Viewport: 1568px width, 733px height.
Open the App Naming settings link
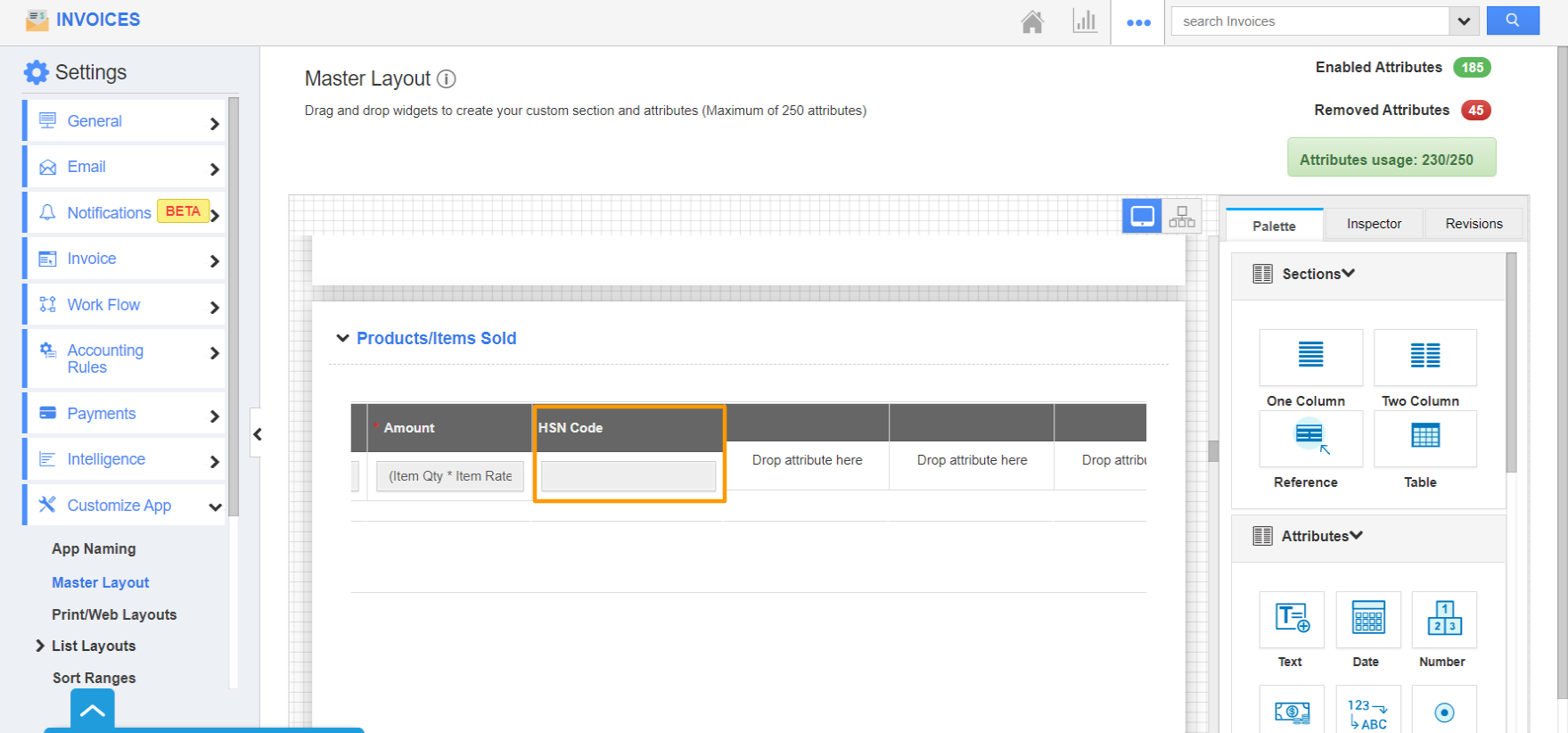point(94,548)
